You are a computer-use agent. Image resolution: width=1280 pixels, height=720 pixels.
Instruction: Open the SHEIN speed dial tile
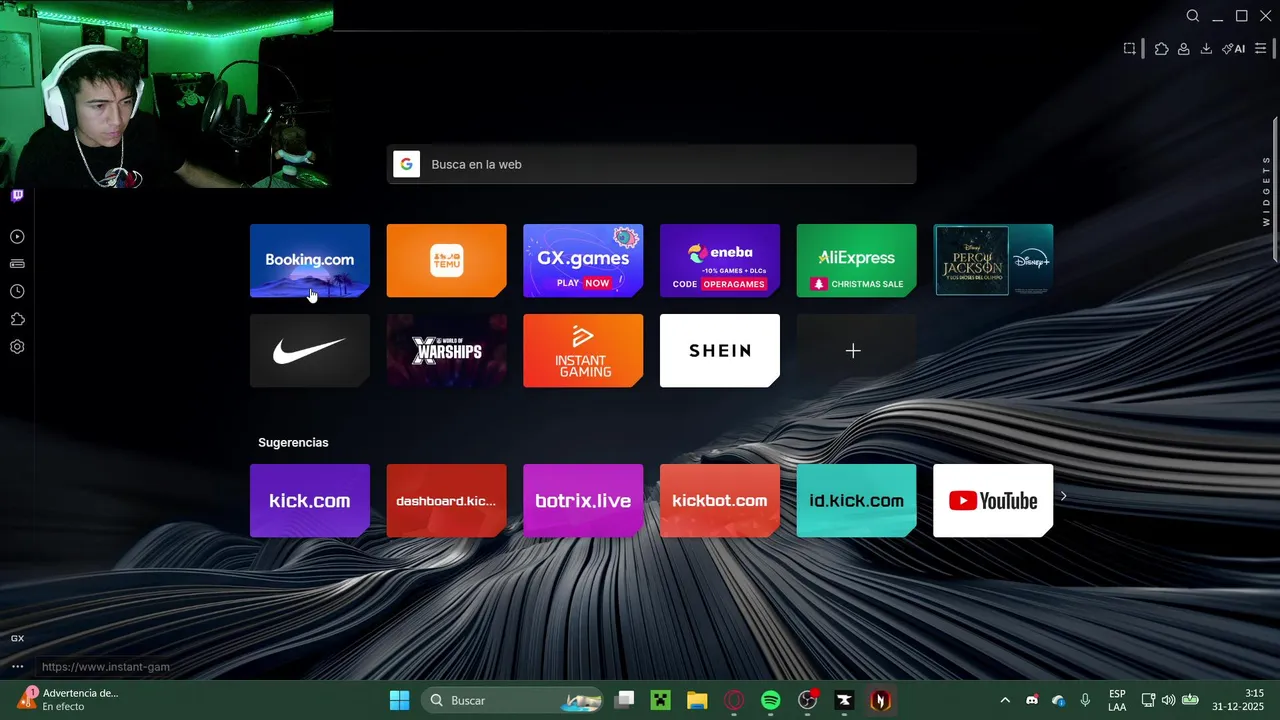[720, 350]
